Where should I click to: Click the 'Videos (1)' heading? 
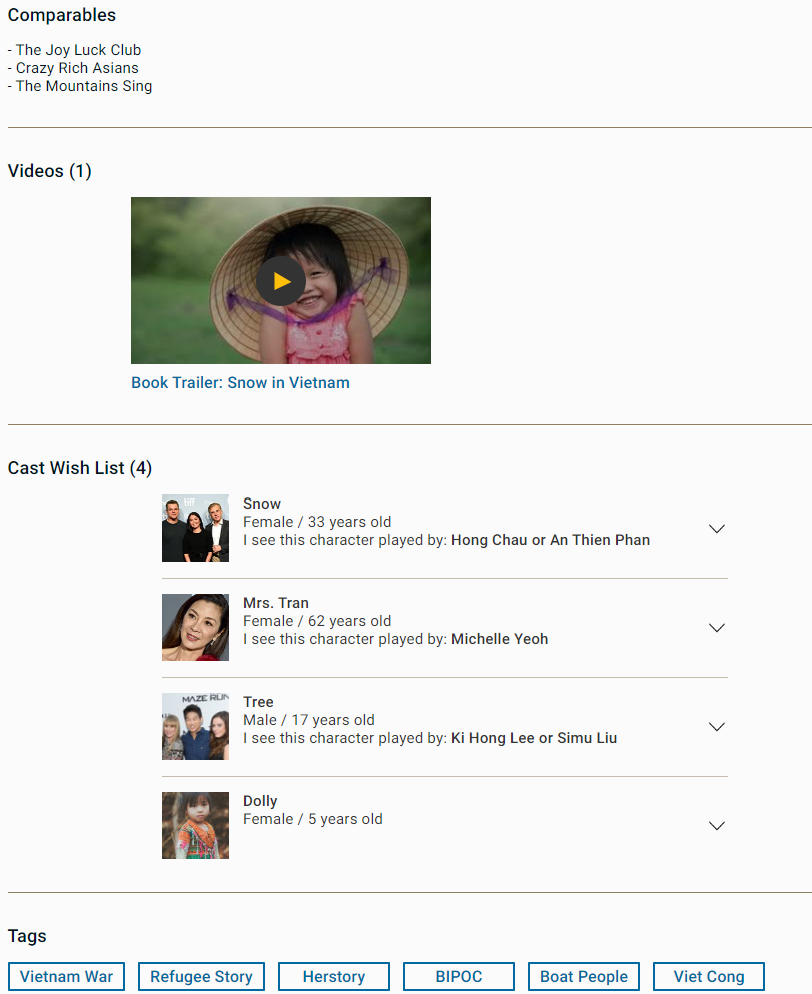[x=49, y=171]
